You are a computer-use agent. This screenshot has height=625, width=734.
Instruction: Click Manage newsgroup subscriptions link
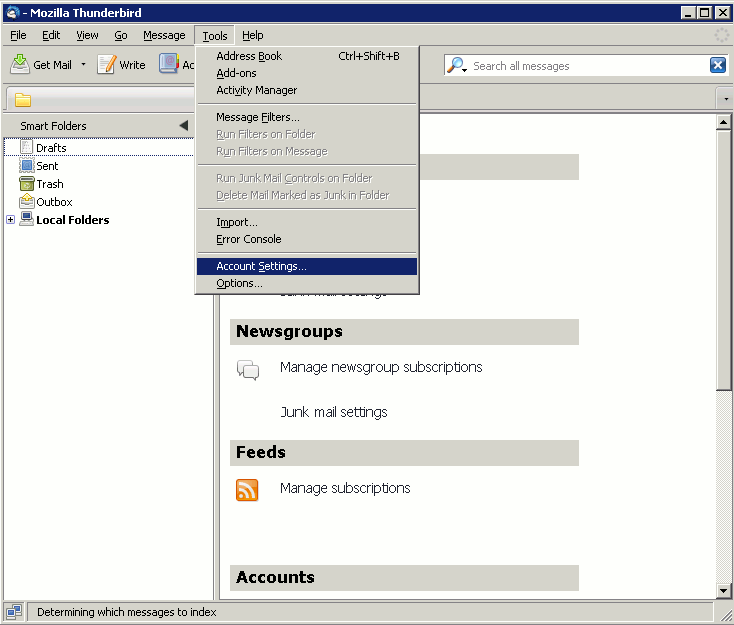(381, 367)
